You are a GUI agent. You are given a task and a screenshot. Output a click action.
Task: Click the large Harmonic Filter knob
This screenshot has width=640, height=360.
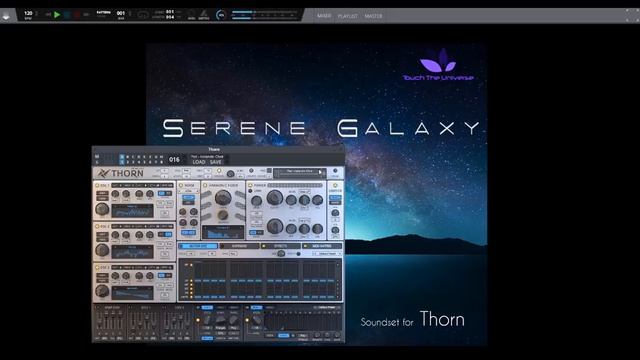pos(223,198)
